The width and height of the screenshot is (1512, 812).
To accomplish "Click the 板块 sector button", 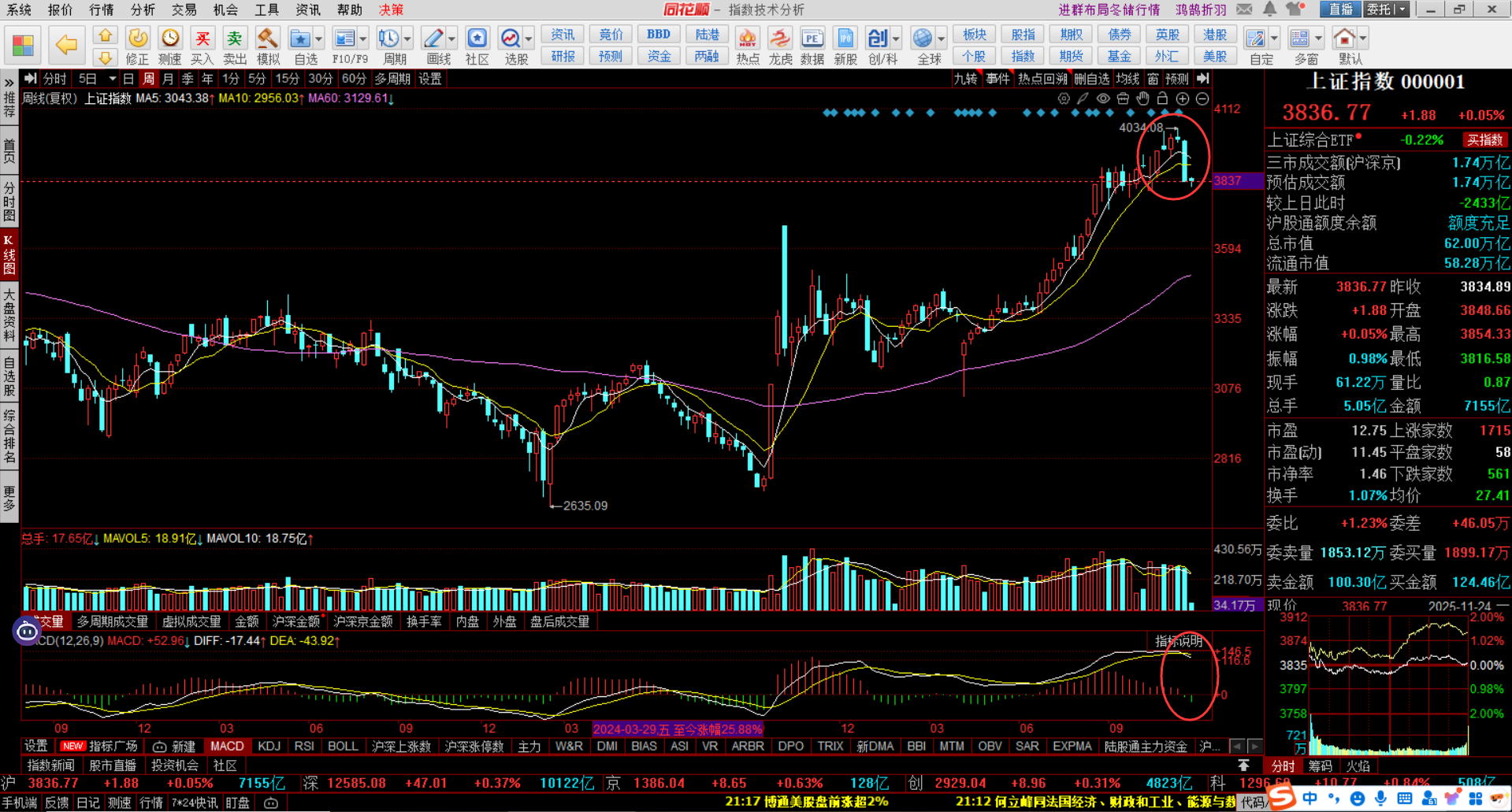I will click(x=975, y=35).
